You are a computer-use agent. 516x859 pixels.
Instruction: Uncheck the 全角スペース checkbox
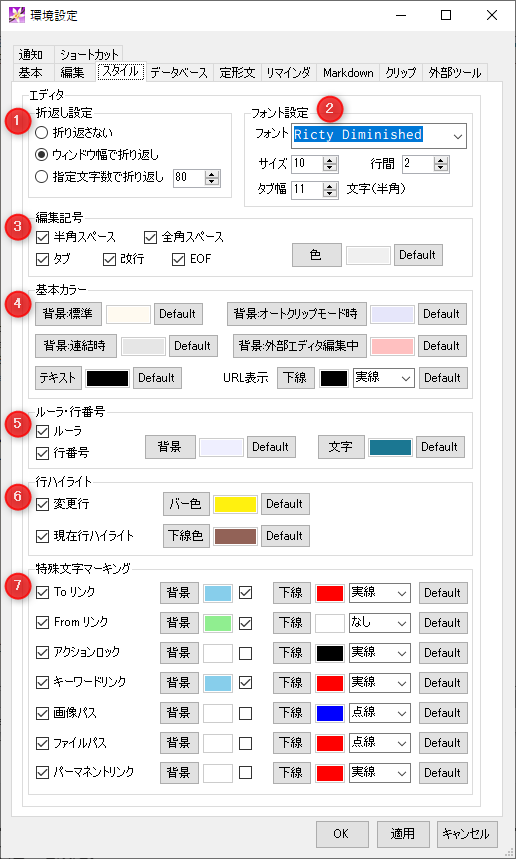[150, 237]
